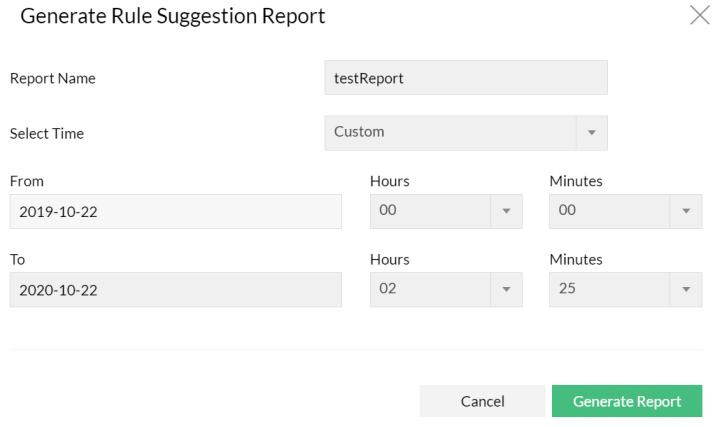Click the arrow icon on From Hours
717x427 pixels.
[505, 211]
